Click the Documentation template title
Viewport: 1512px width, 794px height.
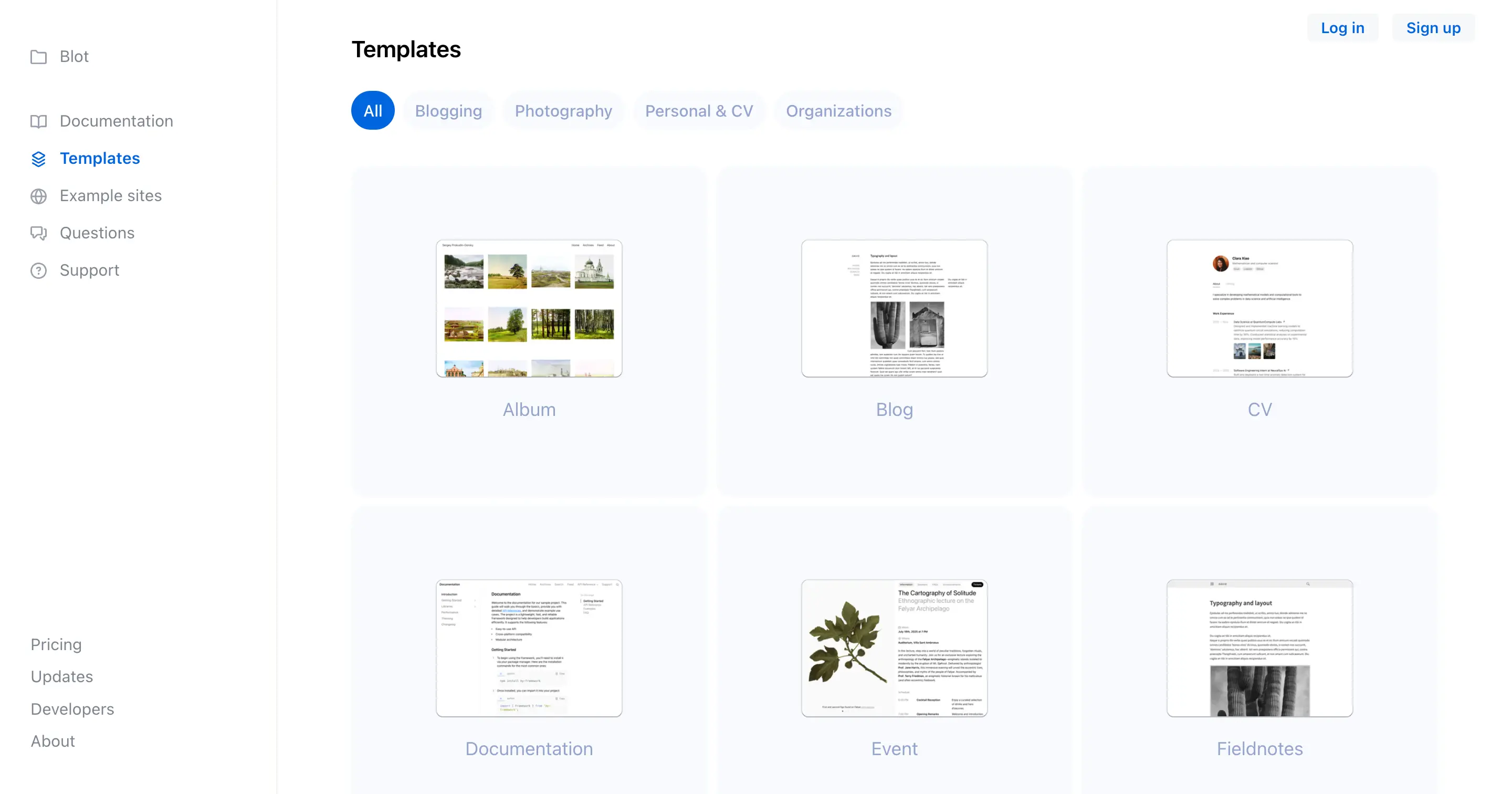coord(529,749)
